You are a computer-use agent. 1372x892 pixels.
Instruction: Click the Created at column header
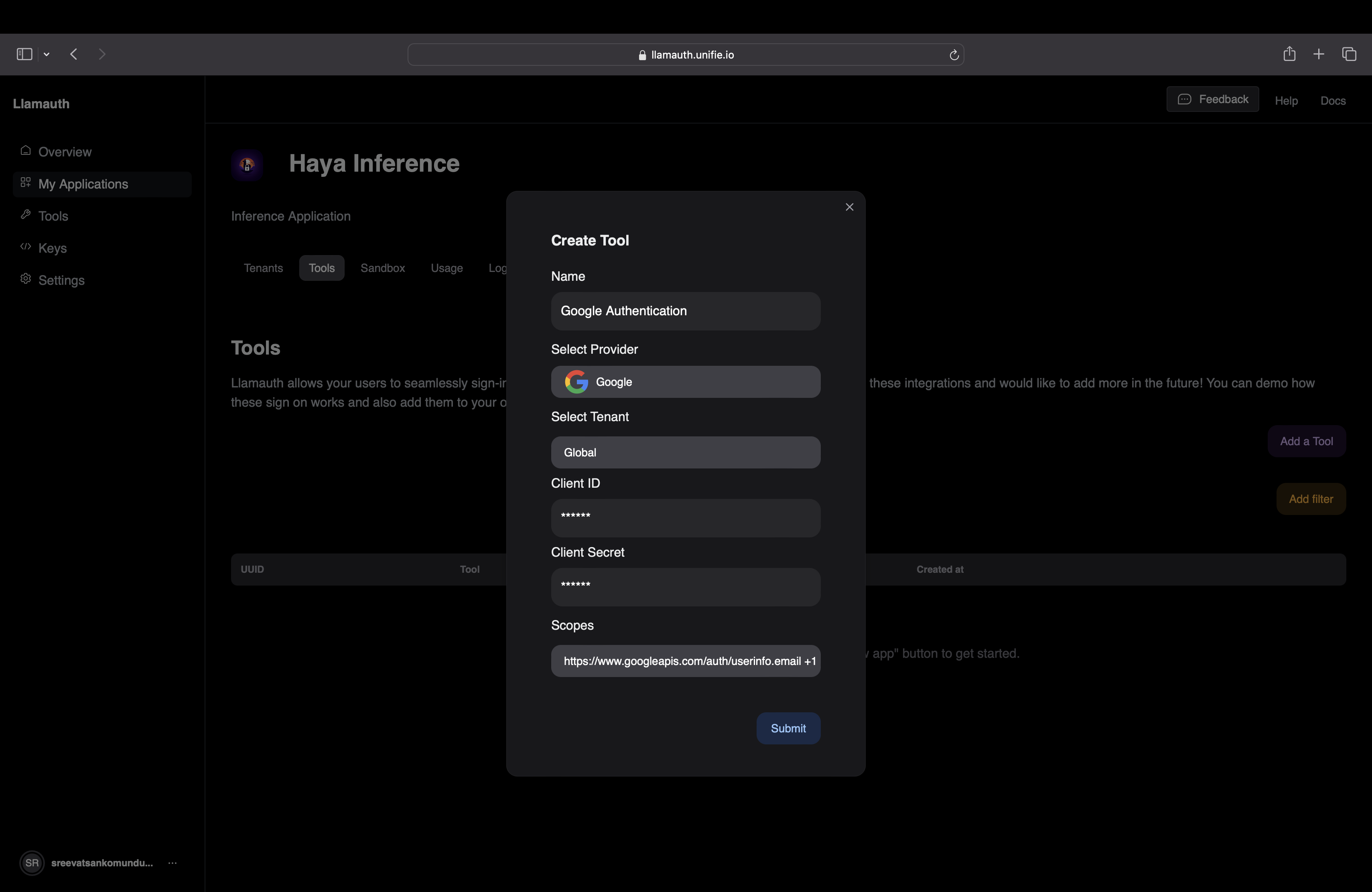coord(940,569)
